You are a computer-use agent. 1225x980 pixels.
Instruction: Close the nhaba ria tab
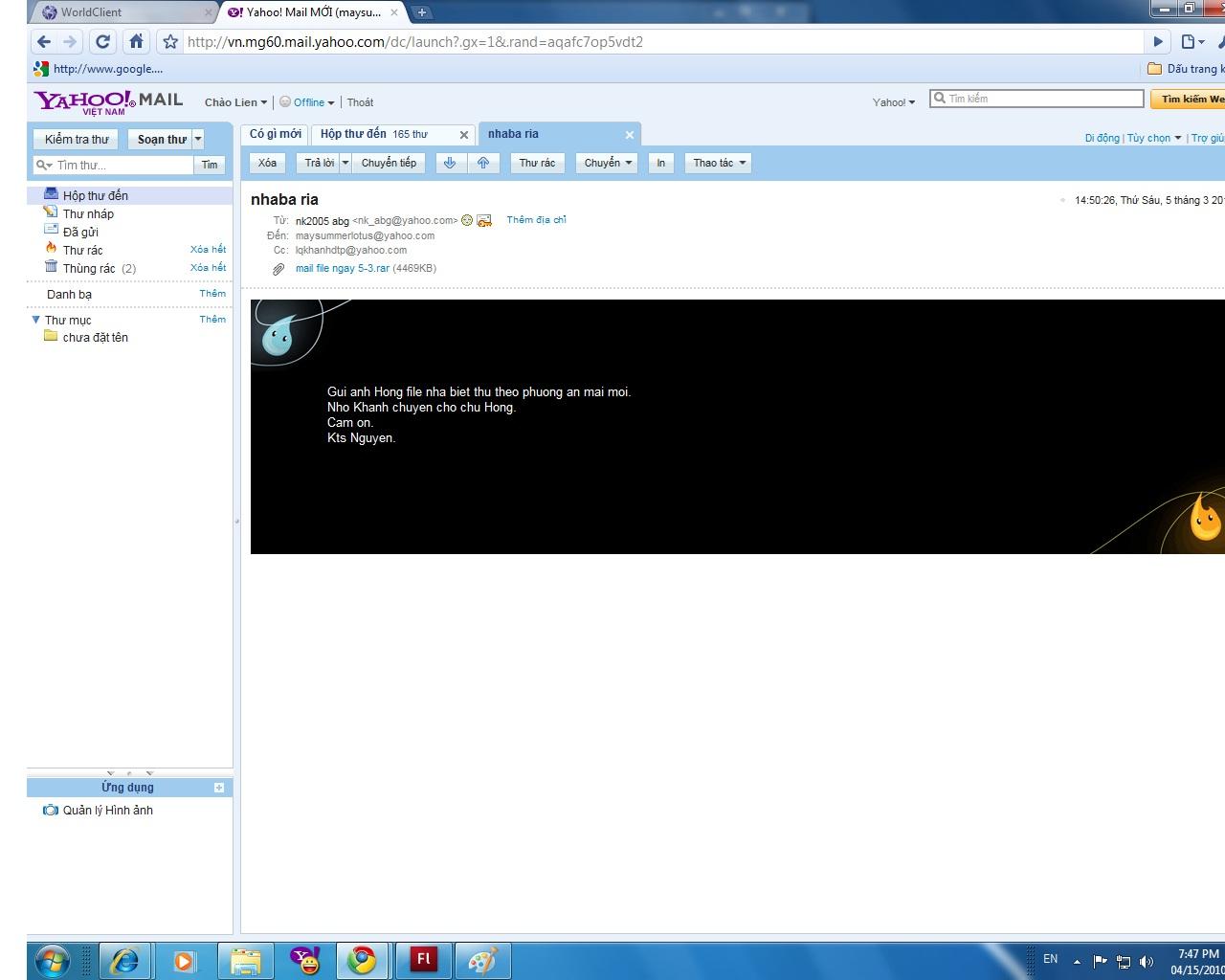coord(630,135)
